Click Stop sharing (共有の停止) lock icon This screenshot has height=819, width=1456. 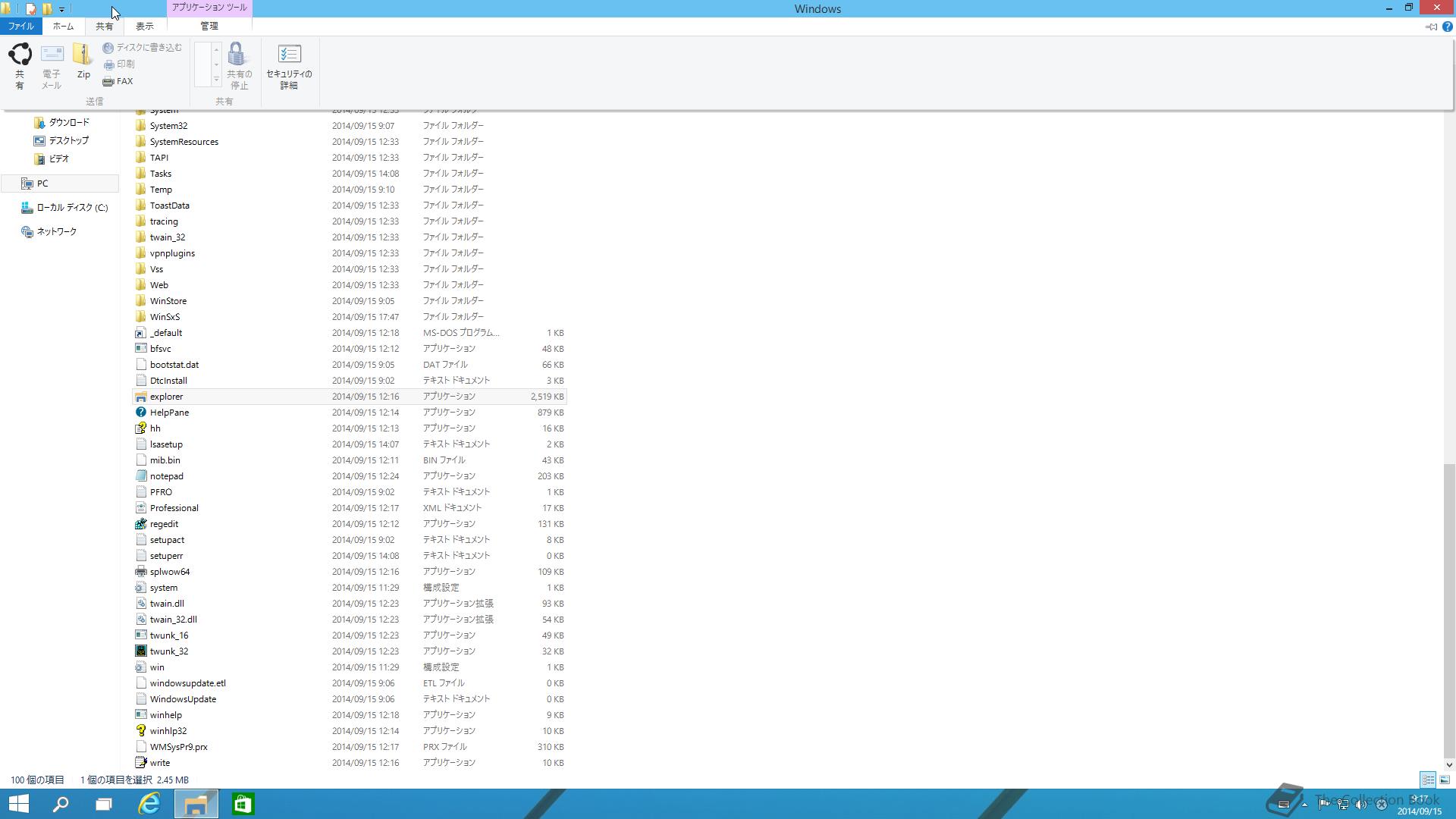pyautogui.click(x=239, y=67)
